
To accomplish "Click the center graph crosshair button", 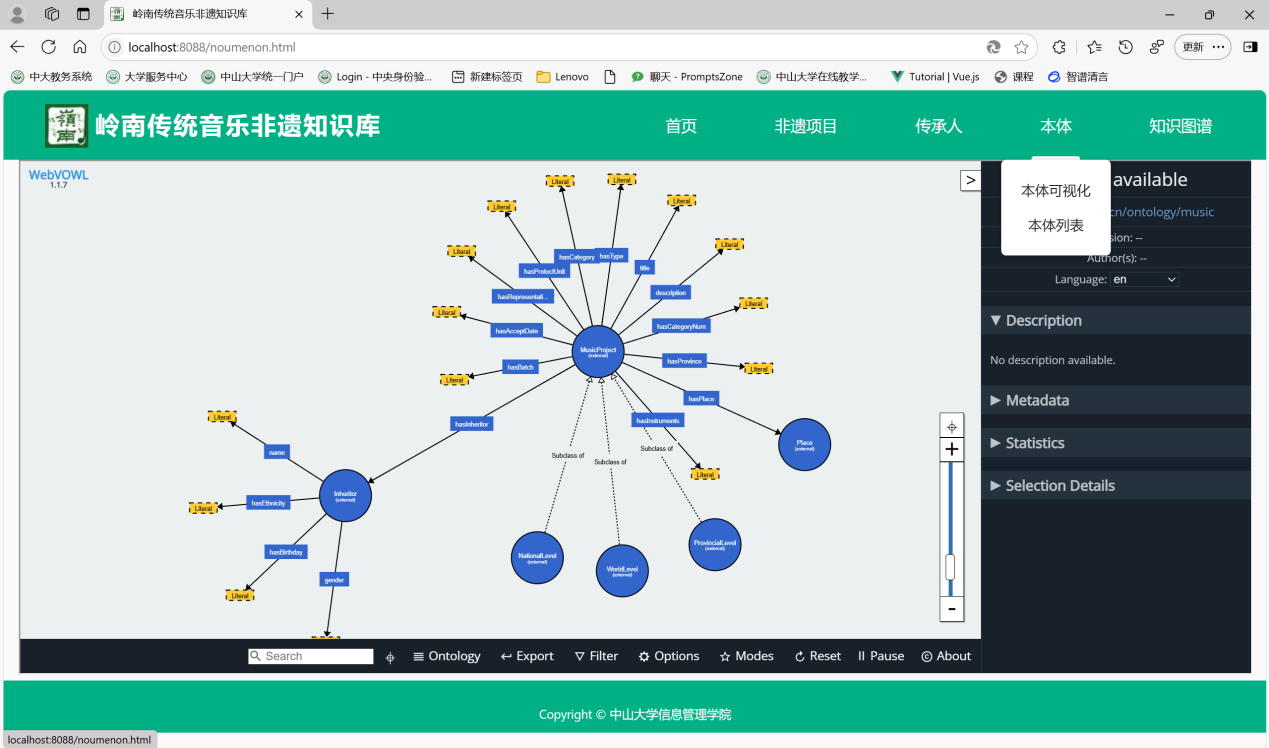I will pyautogui.click(x=951, y=426).
